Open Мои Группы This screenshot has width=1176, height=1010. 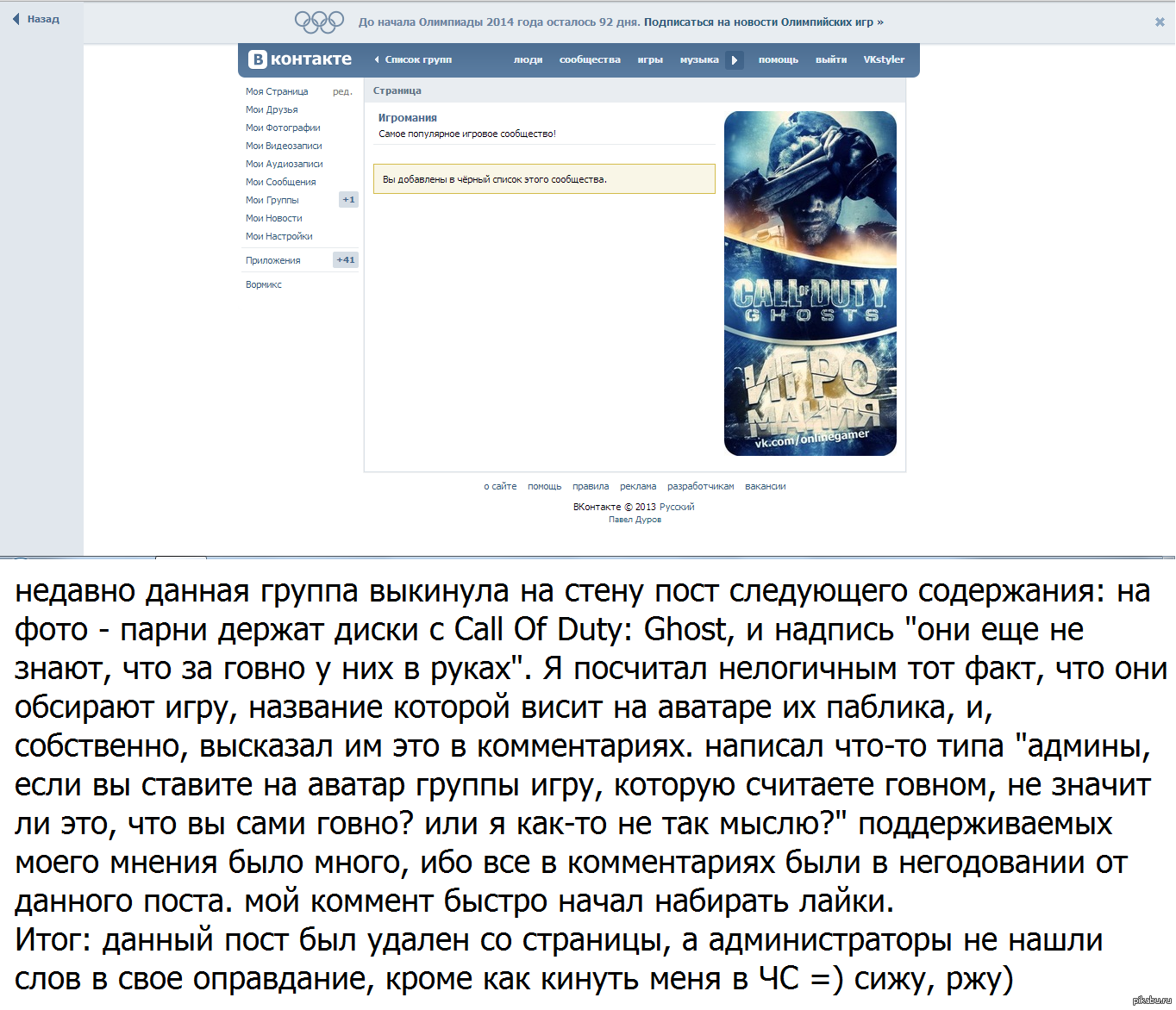(x=272, y=200)
